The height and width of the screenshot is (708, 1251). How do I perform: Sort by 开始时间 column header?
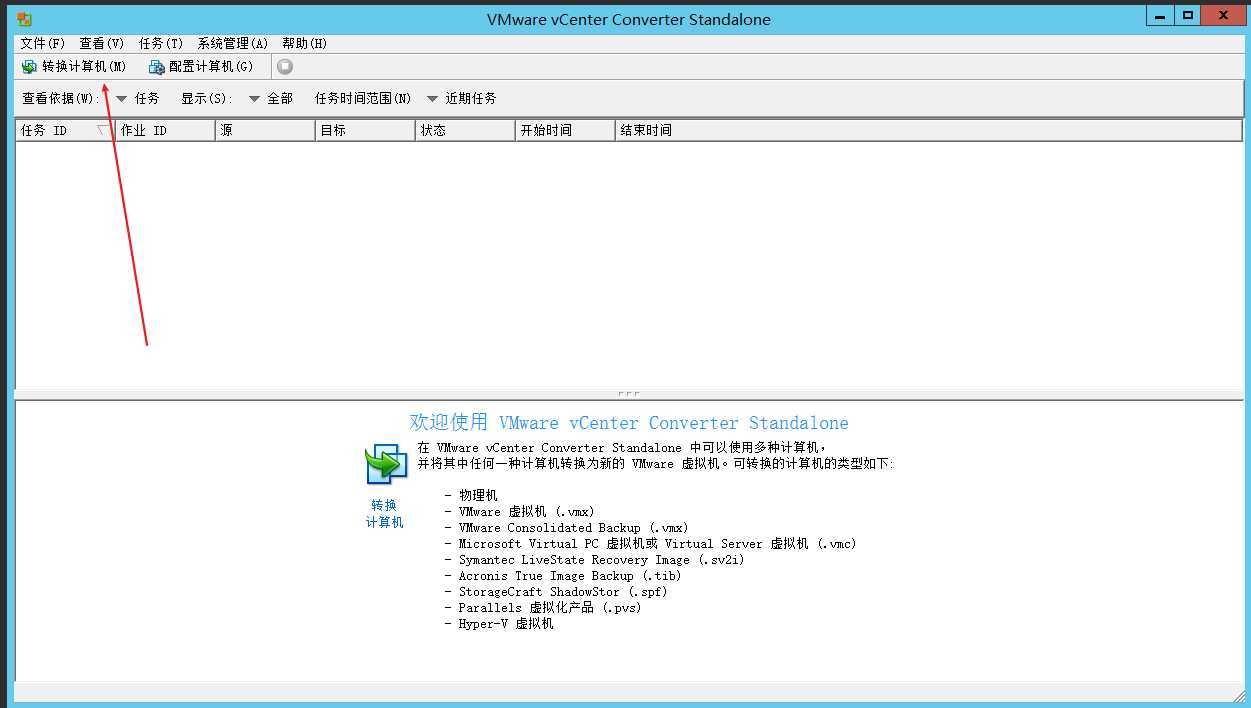pos(565,131)
